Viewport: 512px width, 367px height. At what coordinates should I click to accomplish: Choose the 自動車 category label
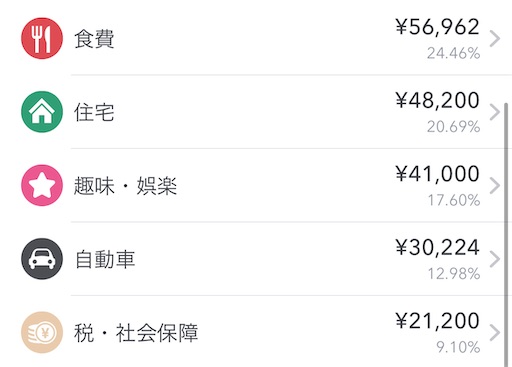[105, 259]
